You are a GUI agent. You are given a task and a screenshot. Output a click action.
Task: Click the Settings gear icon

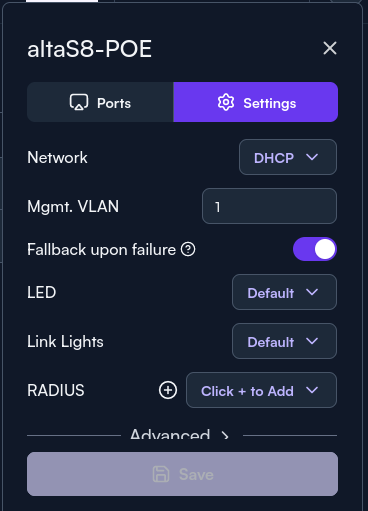(226, 102)
